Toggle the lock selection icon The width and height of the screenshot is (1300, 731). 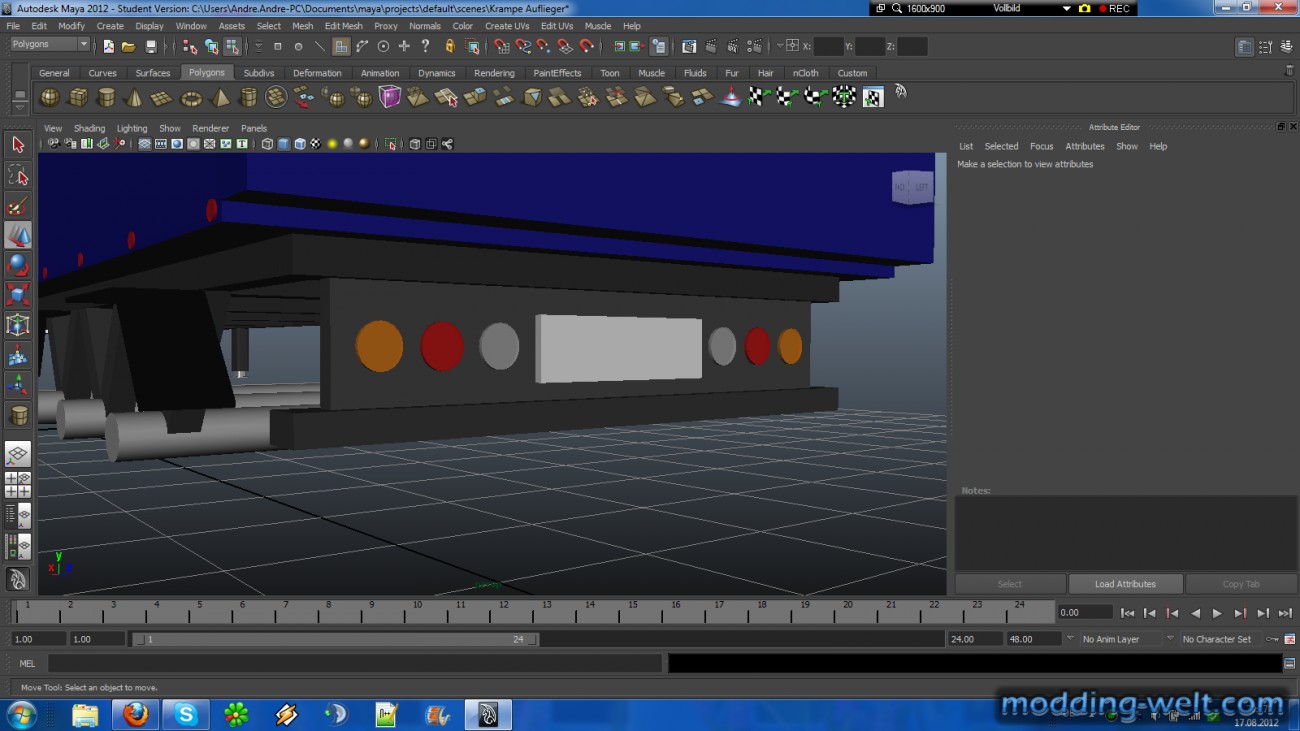(x=449, y=46)
